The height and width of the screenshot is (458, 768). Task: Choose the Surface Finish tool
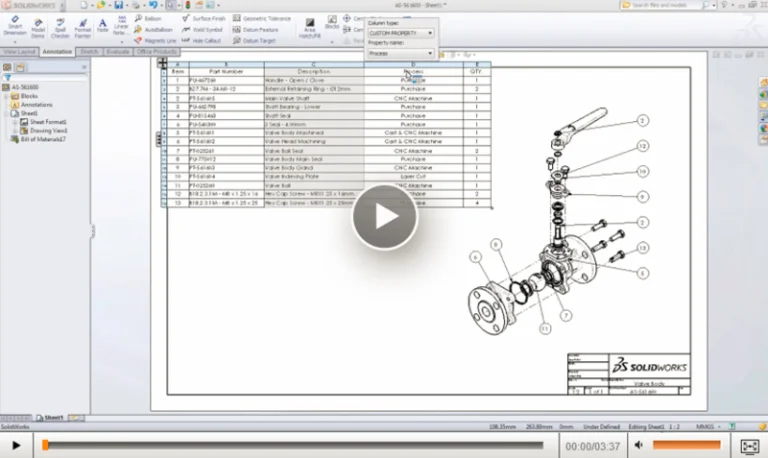(x=203, y=18)
